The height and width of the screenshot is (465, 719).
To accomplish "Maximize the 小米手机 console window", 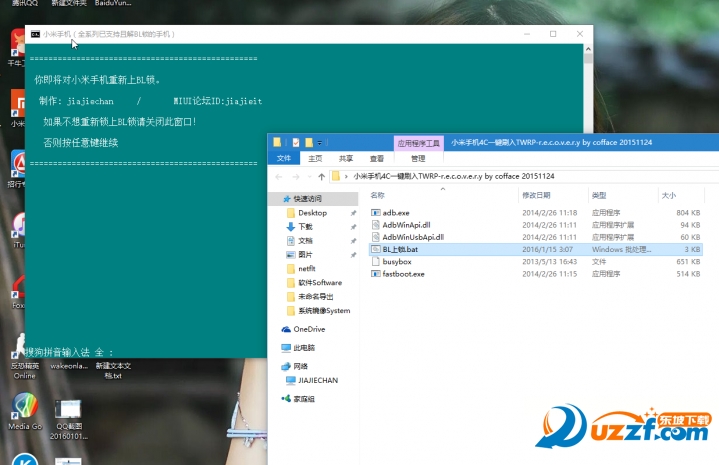I will click(553, 34).
